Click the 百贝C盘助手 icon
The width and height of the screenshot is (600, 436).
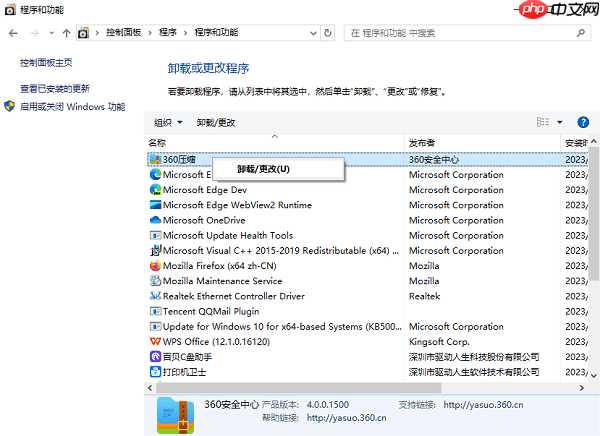click(x=155, y=357)
